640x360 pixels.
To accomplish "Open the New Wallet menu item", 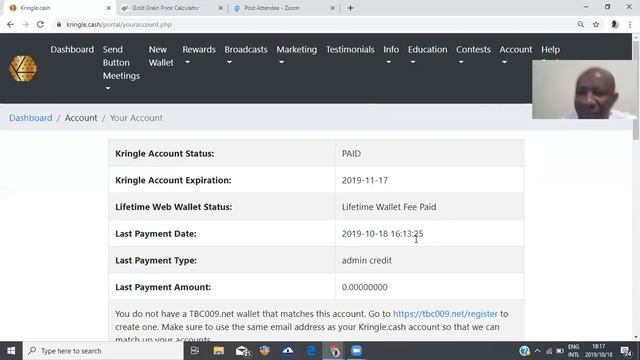I will pyautogui.click(x=161, y=56).
